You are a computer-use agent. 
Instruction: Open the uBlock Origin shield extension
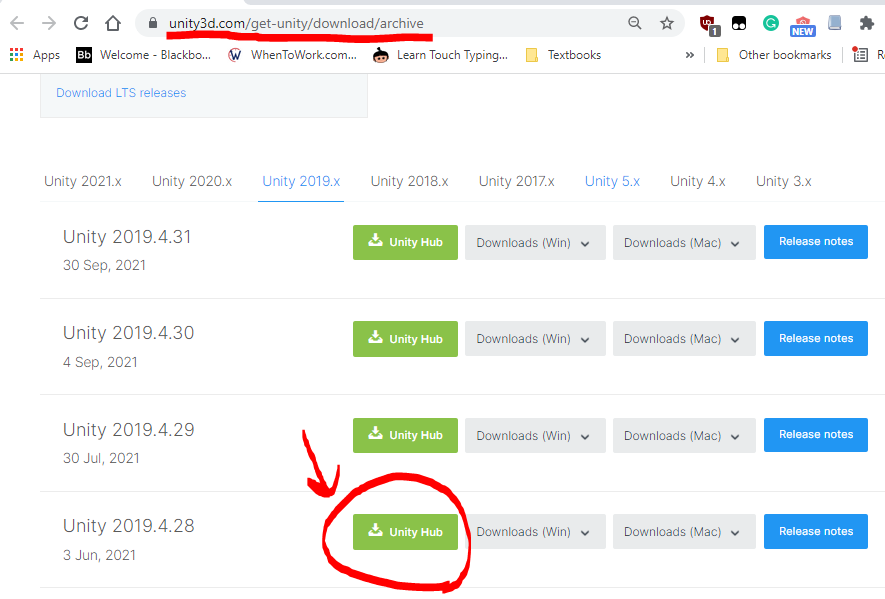pos(709,25)
